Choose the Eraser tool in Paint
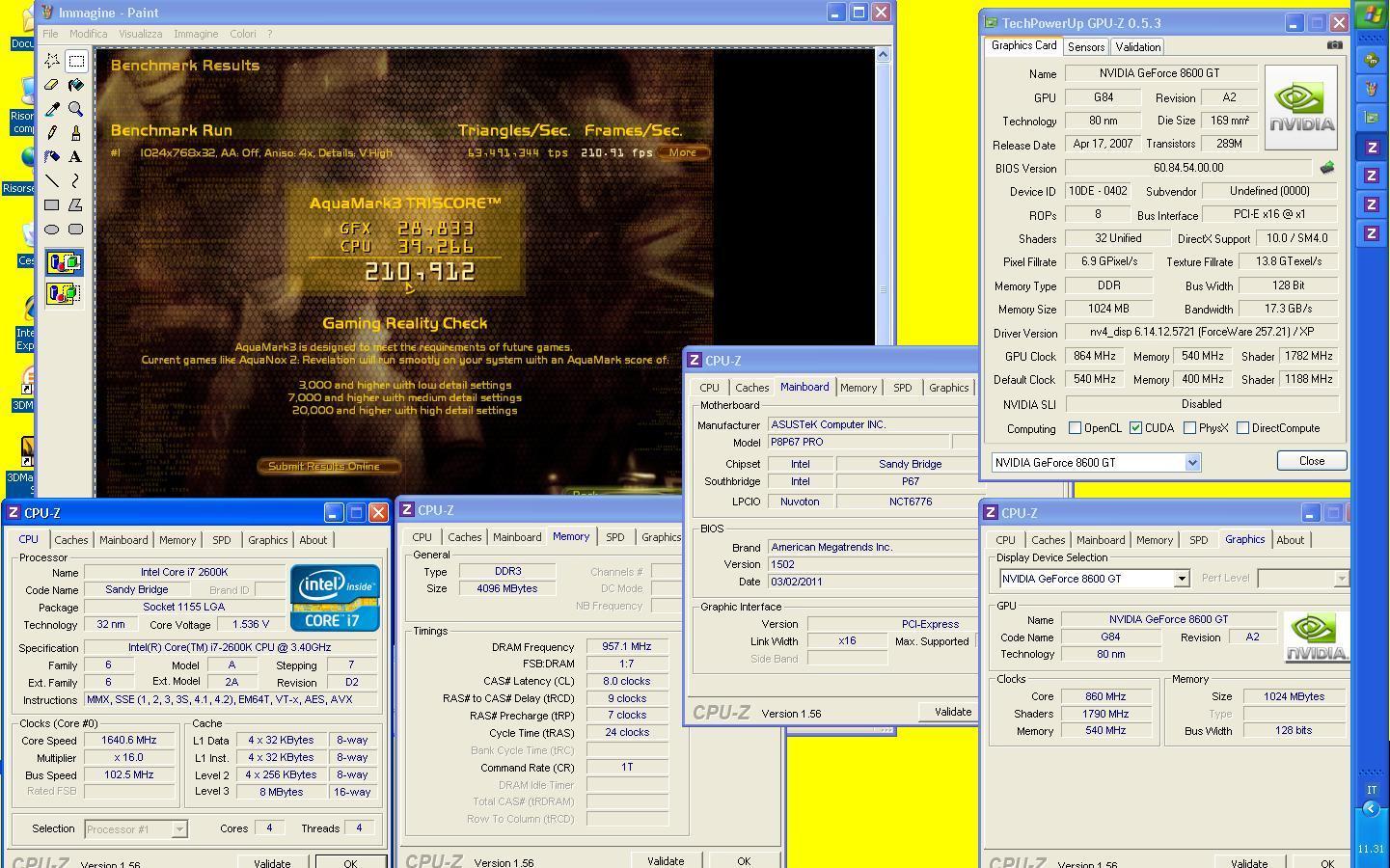The width and height of the screenshot is (1390, 868). click(52, 85)
